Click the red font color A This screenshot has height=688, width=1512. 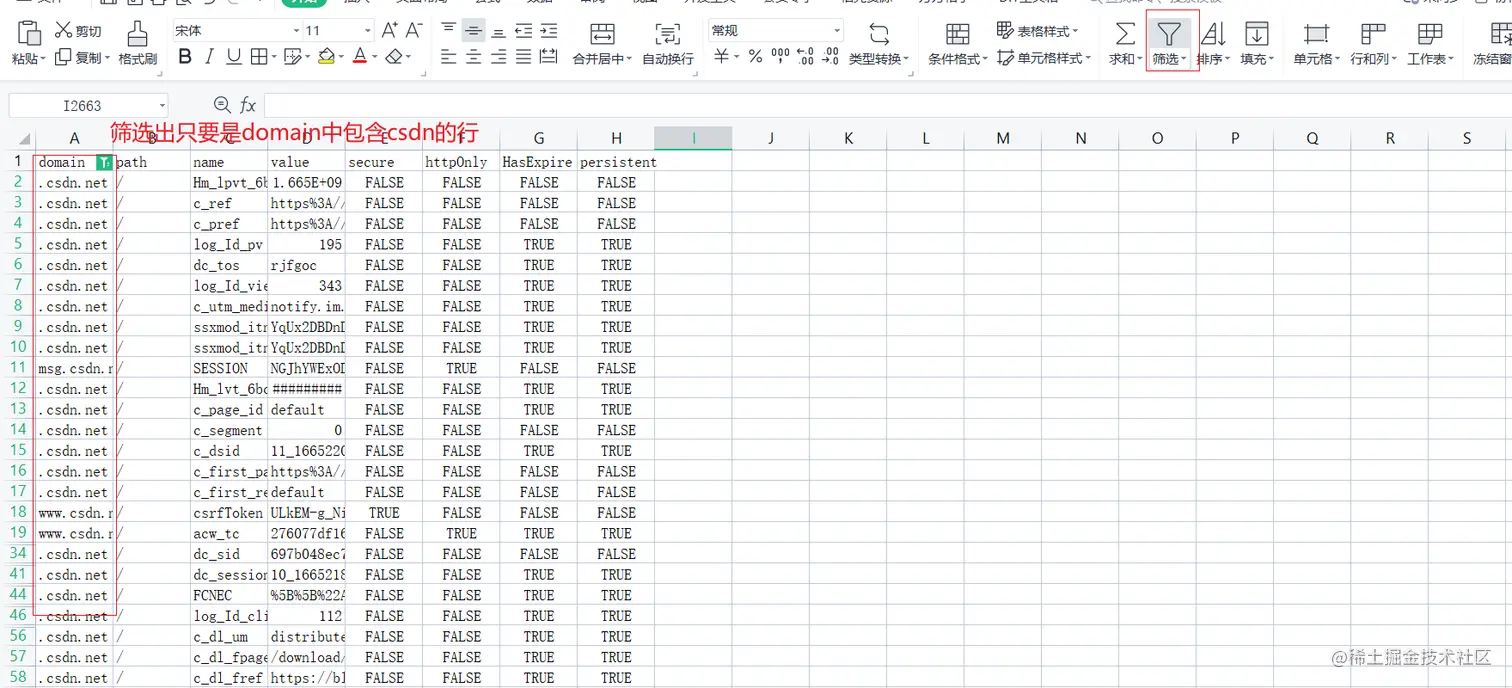click(x=360, y=57)
